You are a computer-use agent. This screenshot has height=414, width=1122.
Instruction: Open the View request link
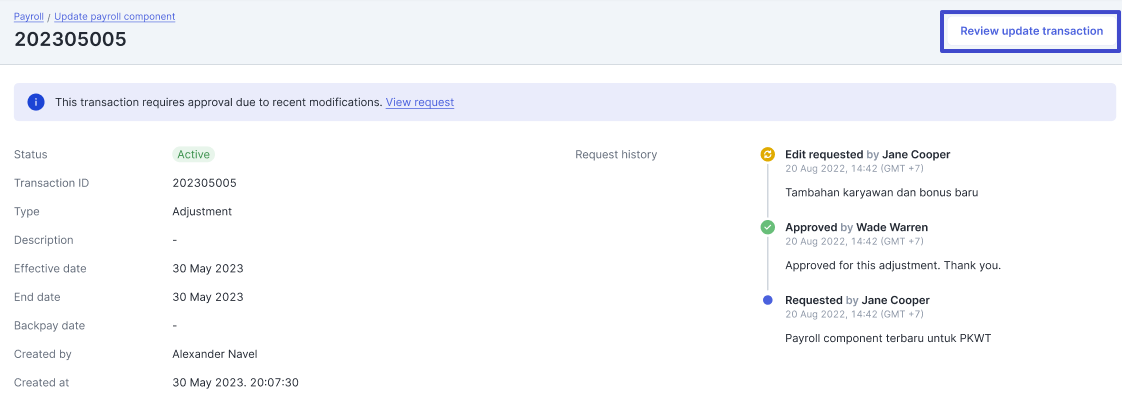pyautogui.click(x=420, y=102)
